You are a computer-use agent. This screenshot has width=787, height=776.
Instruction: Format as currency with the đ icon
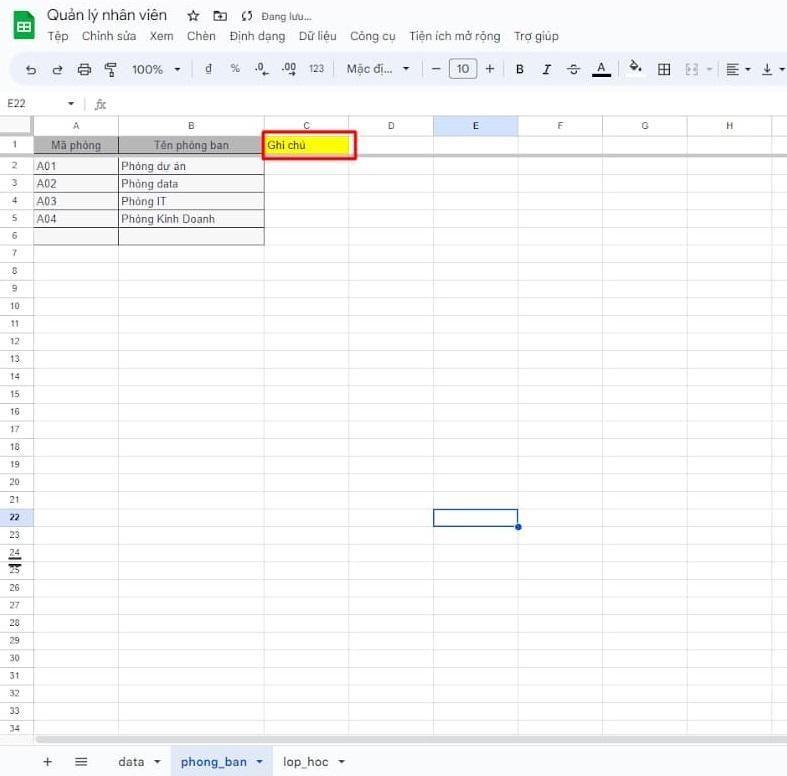(208, 69)
